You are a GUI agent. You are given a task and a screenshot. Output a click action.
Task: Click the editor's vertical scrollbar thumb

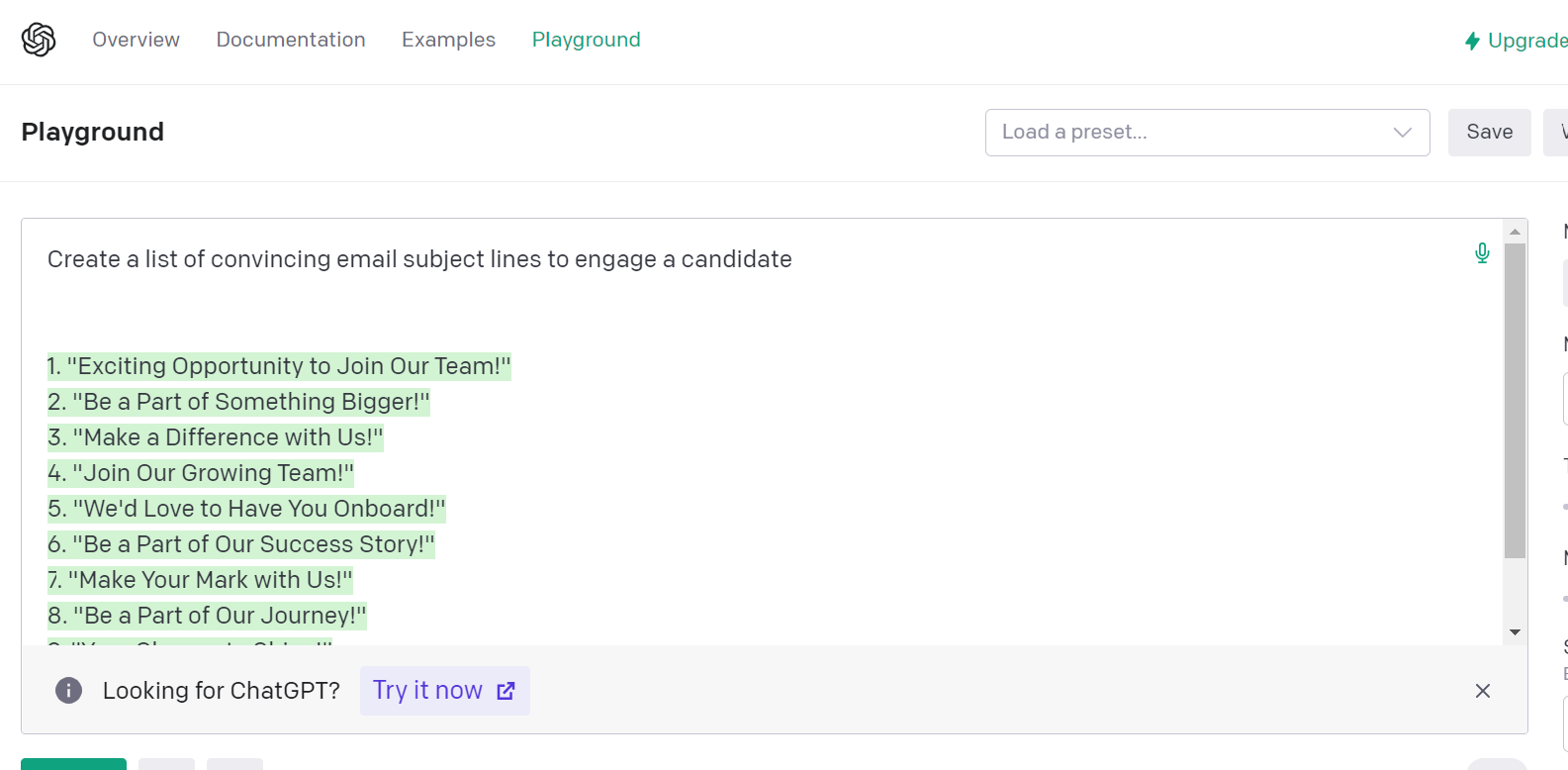tap(1515, 401)
